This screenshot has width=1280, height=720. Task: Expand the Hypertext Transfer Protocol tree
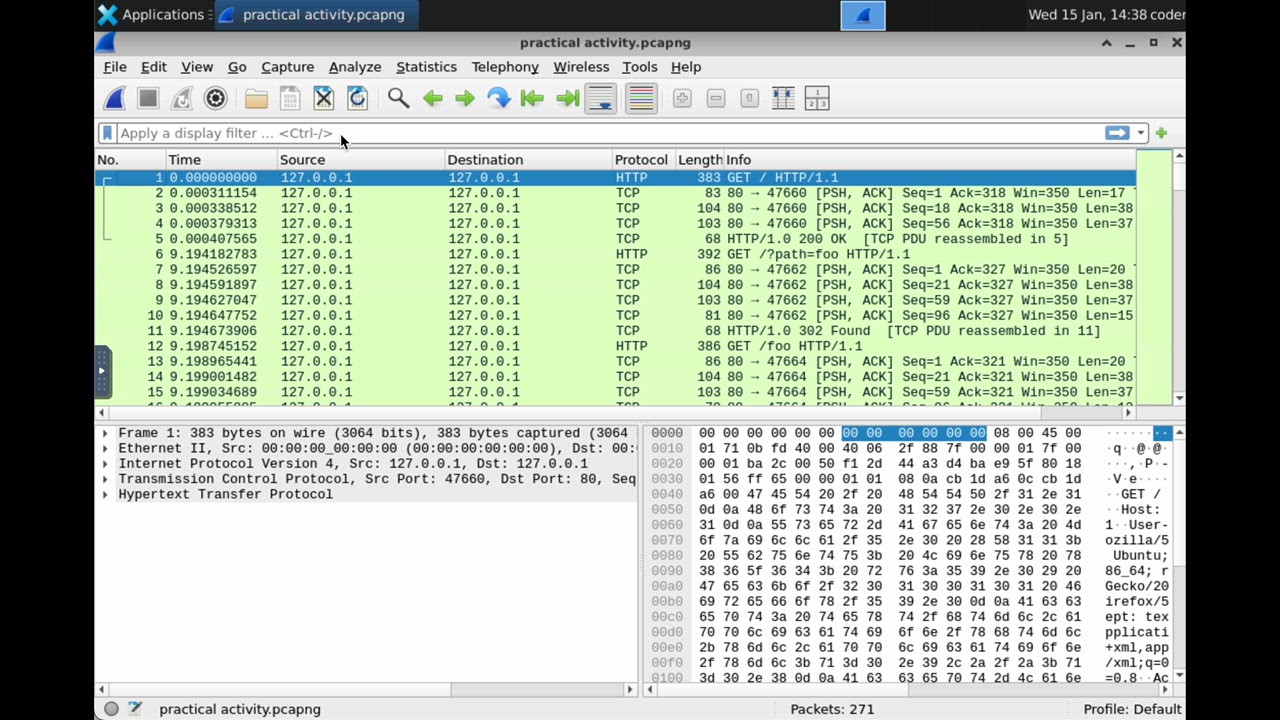105,494
